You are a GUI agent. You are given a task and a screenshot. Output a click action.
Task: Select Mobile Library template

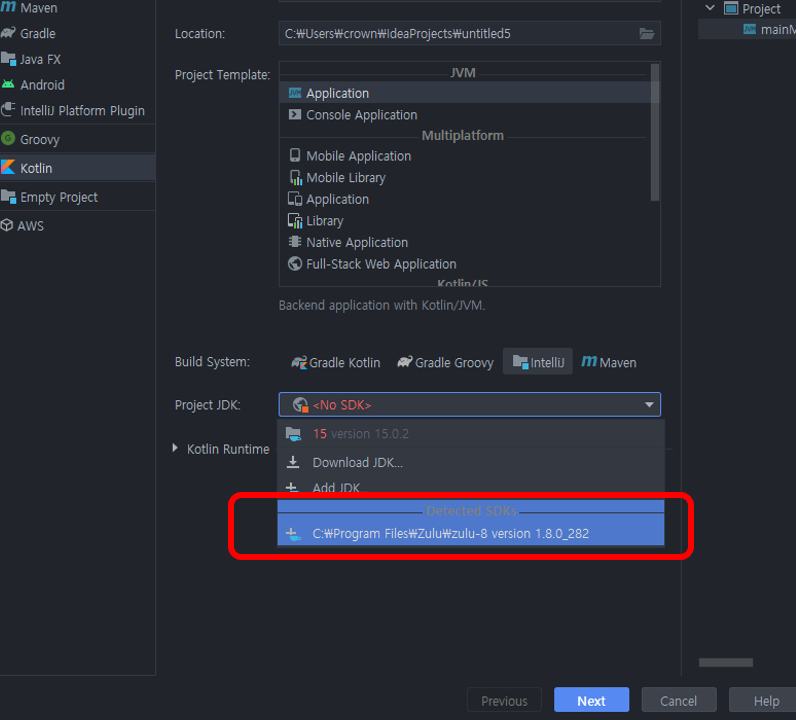pyautogui.click(x=465, y=178)
